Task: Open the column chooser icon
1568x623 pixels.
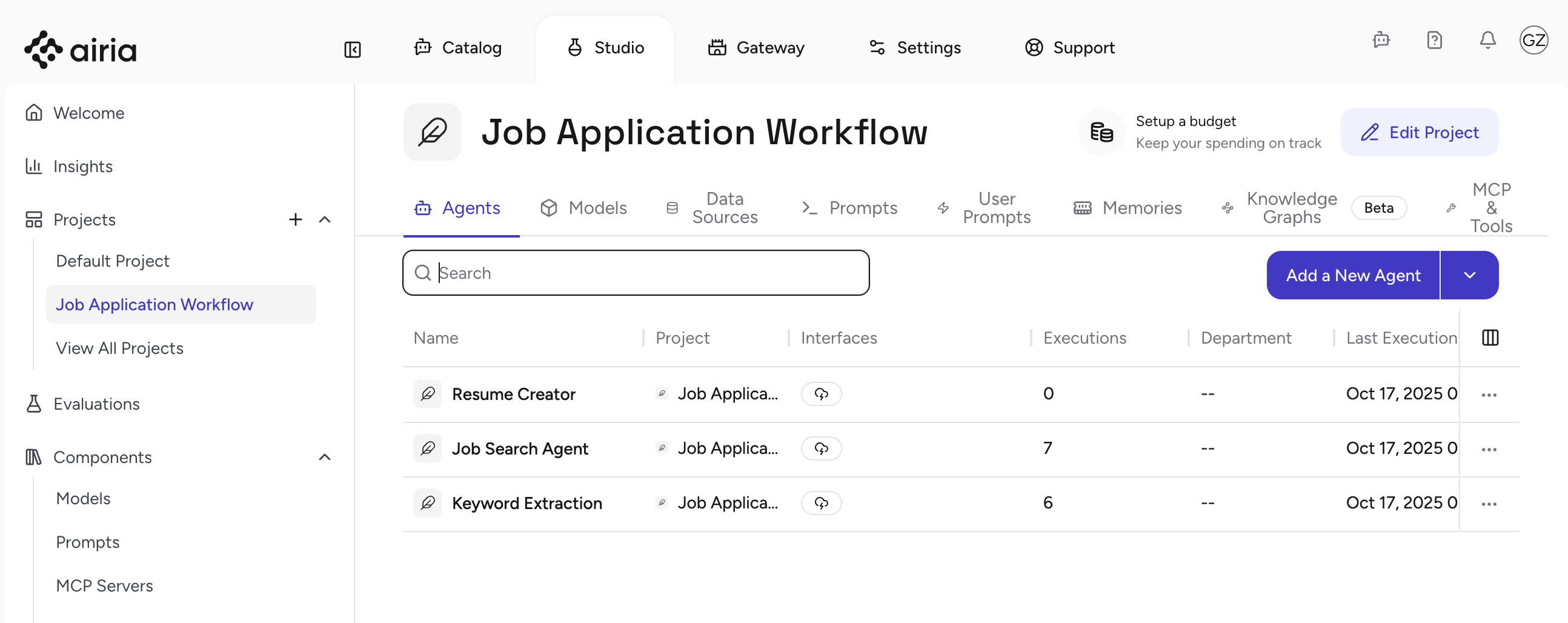Action: (1489, 338)
